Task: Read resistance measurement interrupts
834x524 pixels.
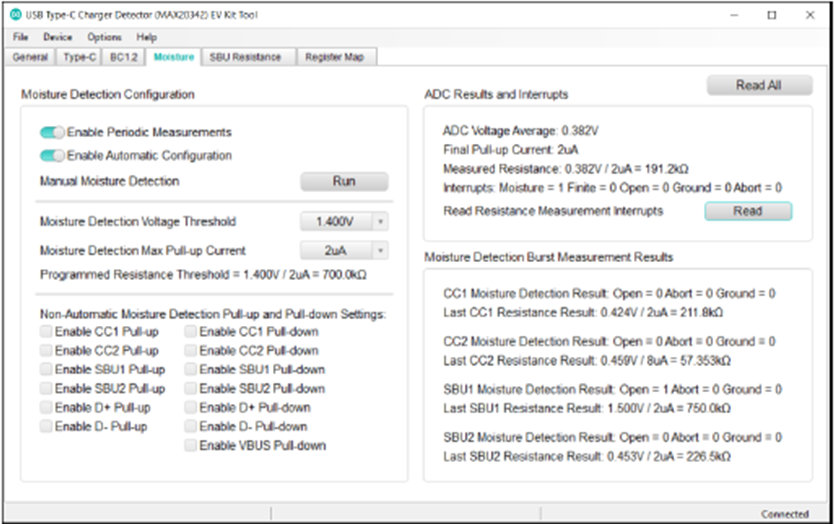Action: coord(748,211)
